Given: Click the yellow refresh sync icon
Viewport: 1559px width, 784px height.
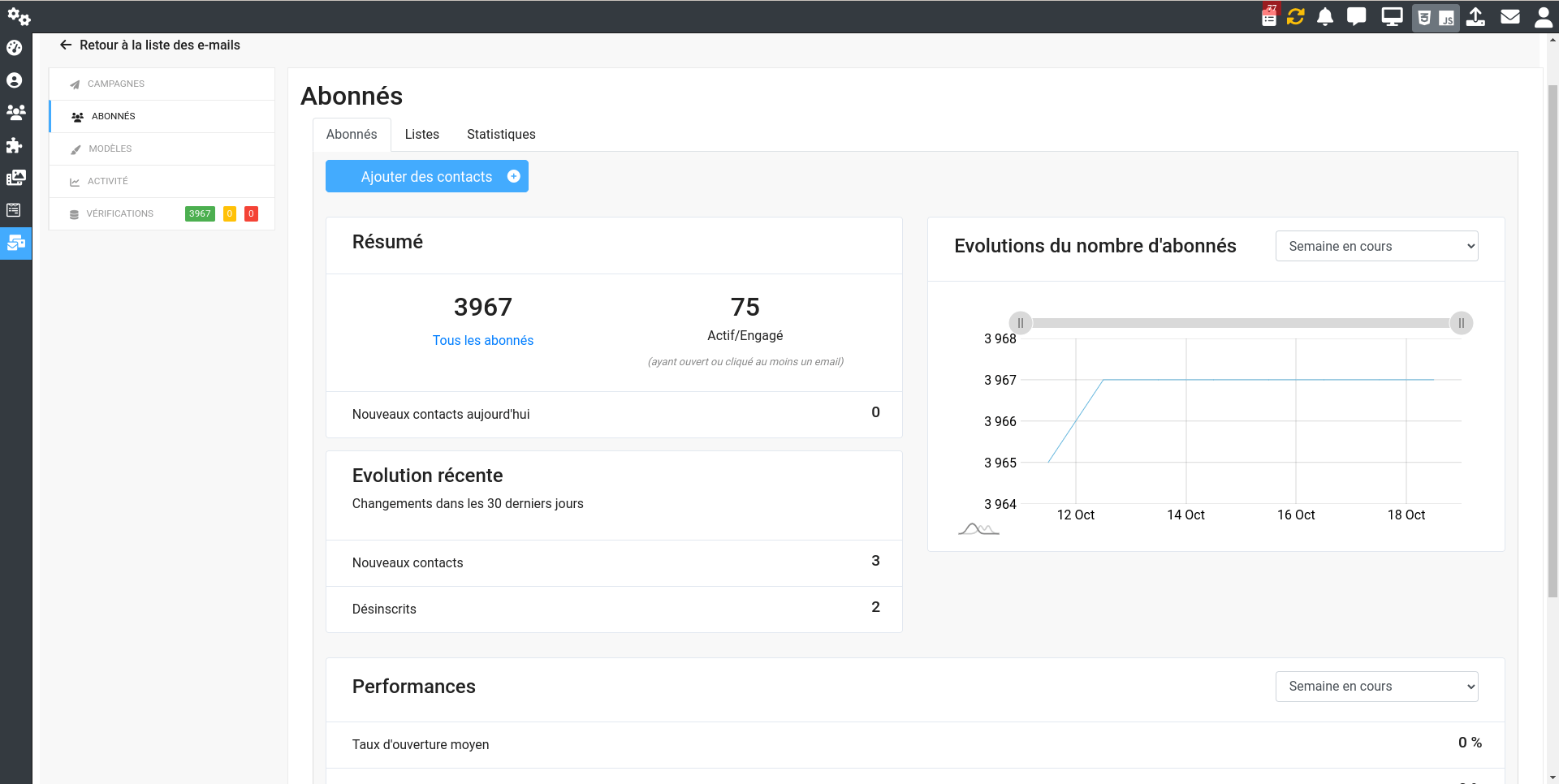Looking at the screenshot, I should pyautogui.click(x=1296, y=16).
